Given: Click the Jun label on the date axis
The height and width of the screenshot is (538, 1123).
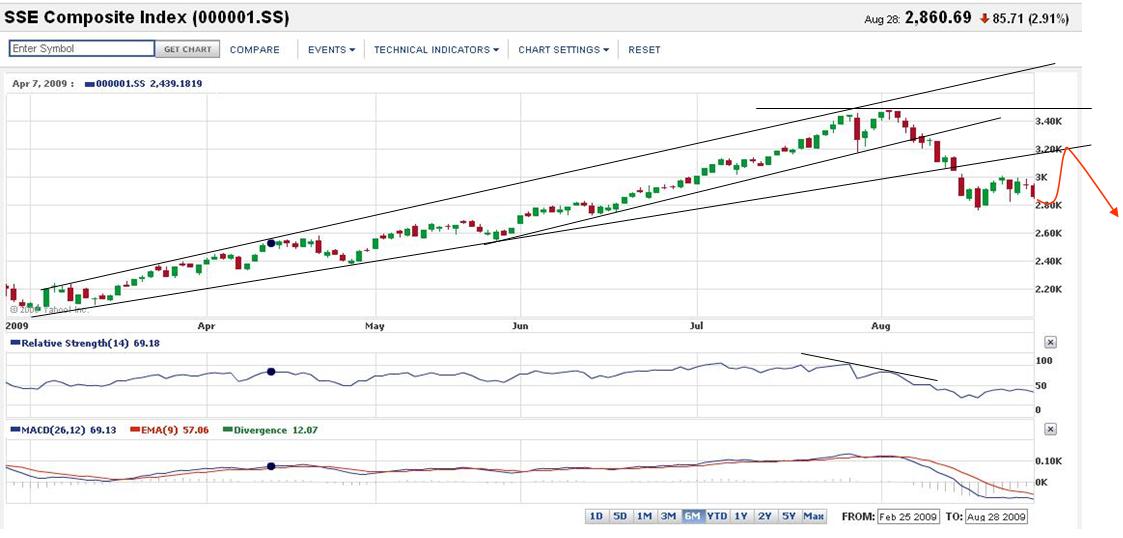Looking at the screenshot, I should (x=521, y=326).
